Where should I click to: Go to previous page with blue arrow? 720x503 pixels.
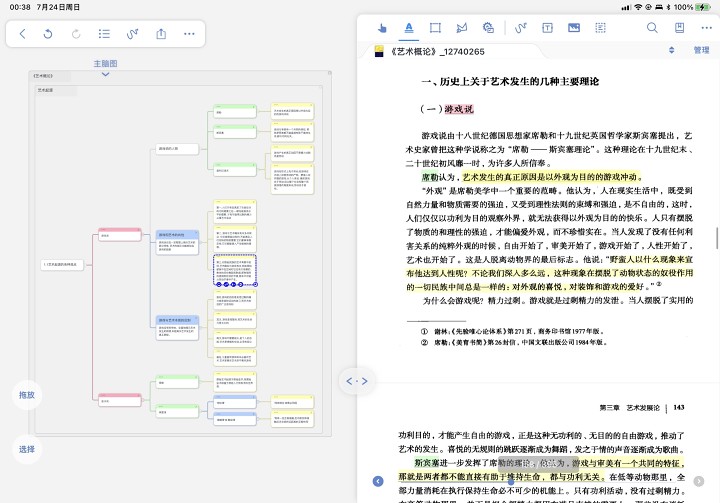coord(378,481)
